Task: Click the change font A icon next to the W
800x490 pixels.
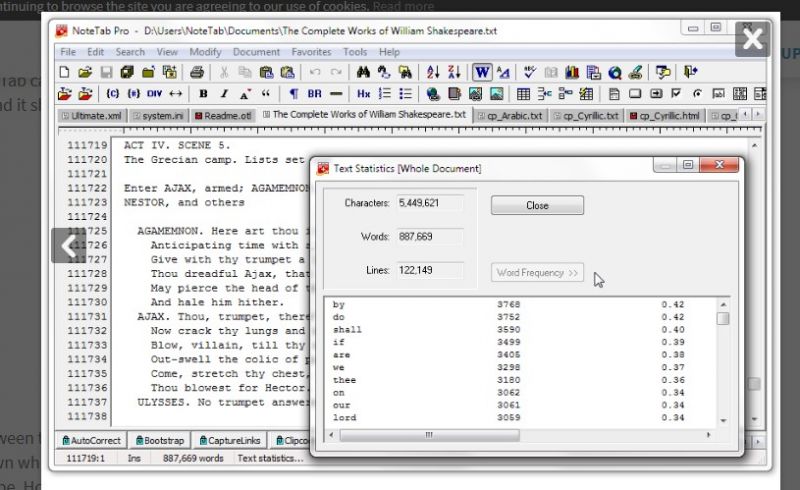Action: point(503,72)
